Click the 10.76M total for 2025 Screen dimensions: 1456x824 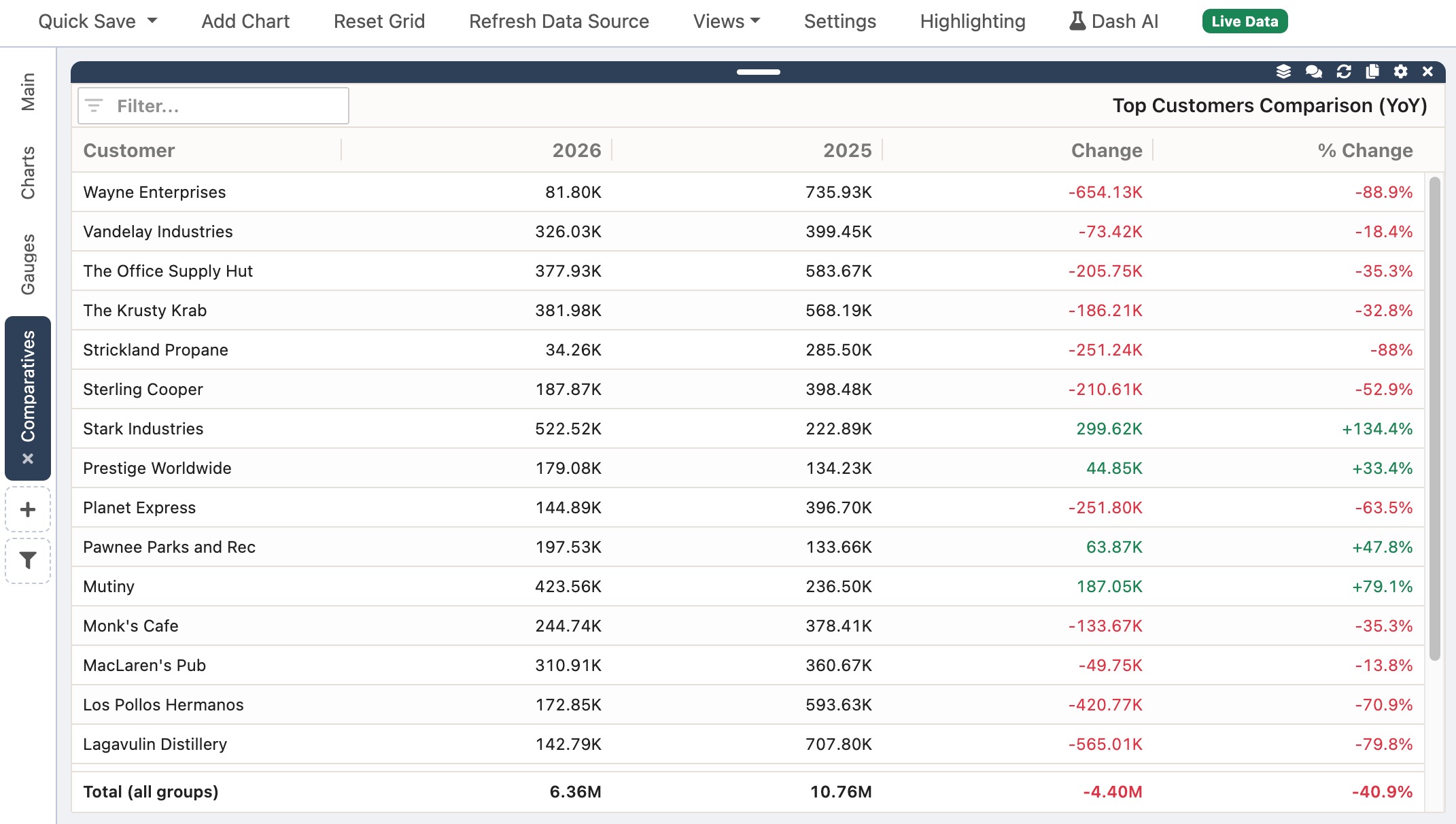point(841,792)
